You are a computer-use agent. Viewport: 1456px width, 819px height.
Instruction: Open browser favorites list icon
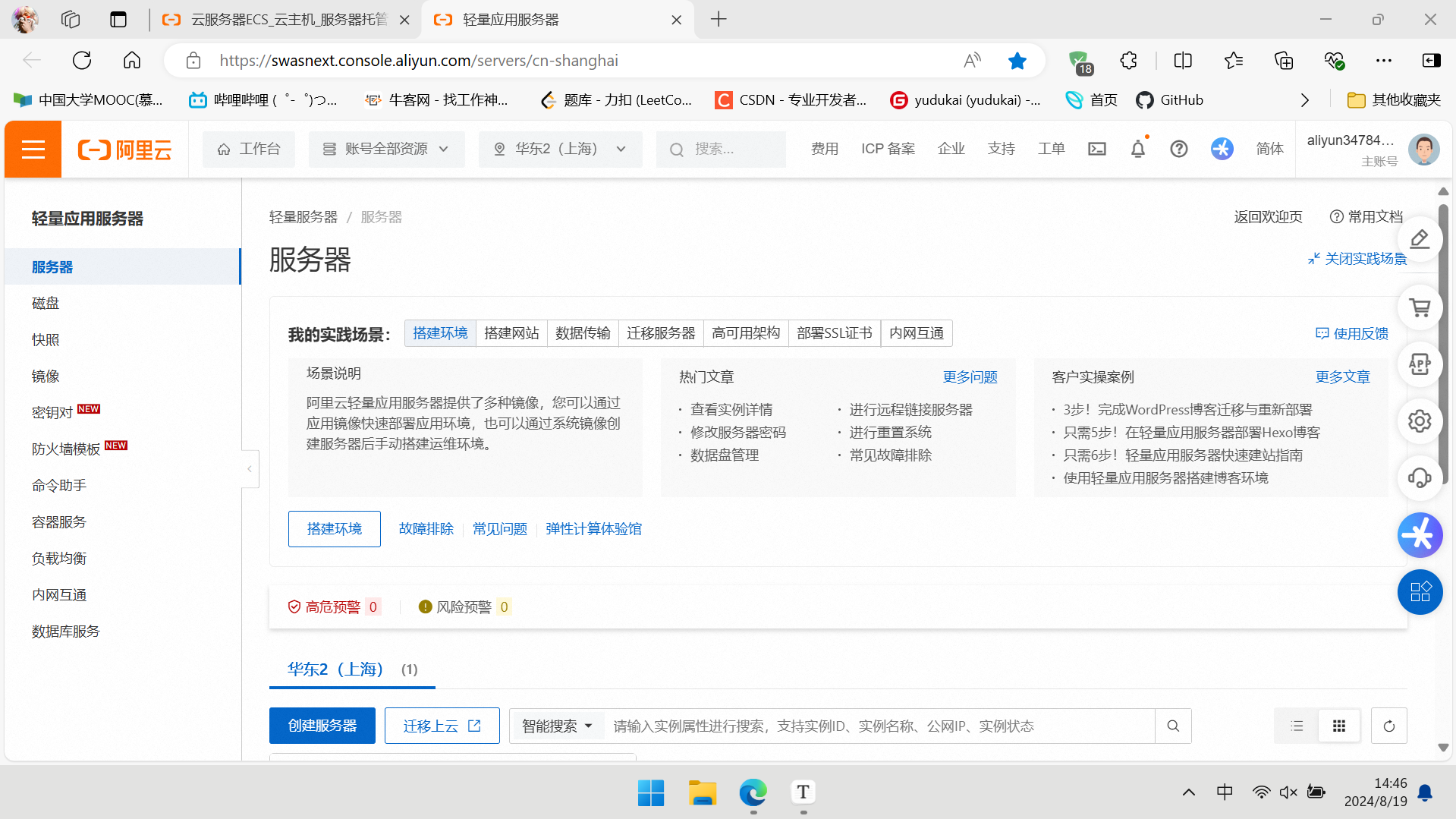click(x=1234, y=61)
